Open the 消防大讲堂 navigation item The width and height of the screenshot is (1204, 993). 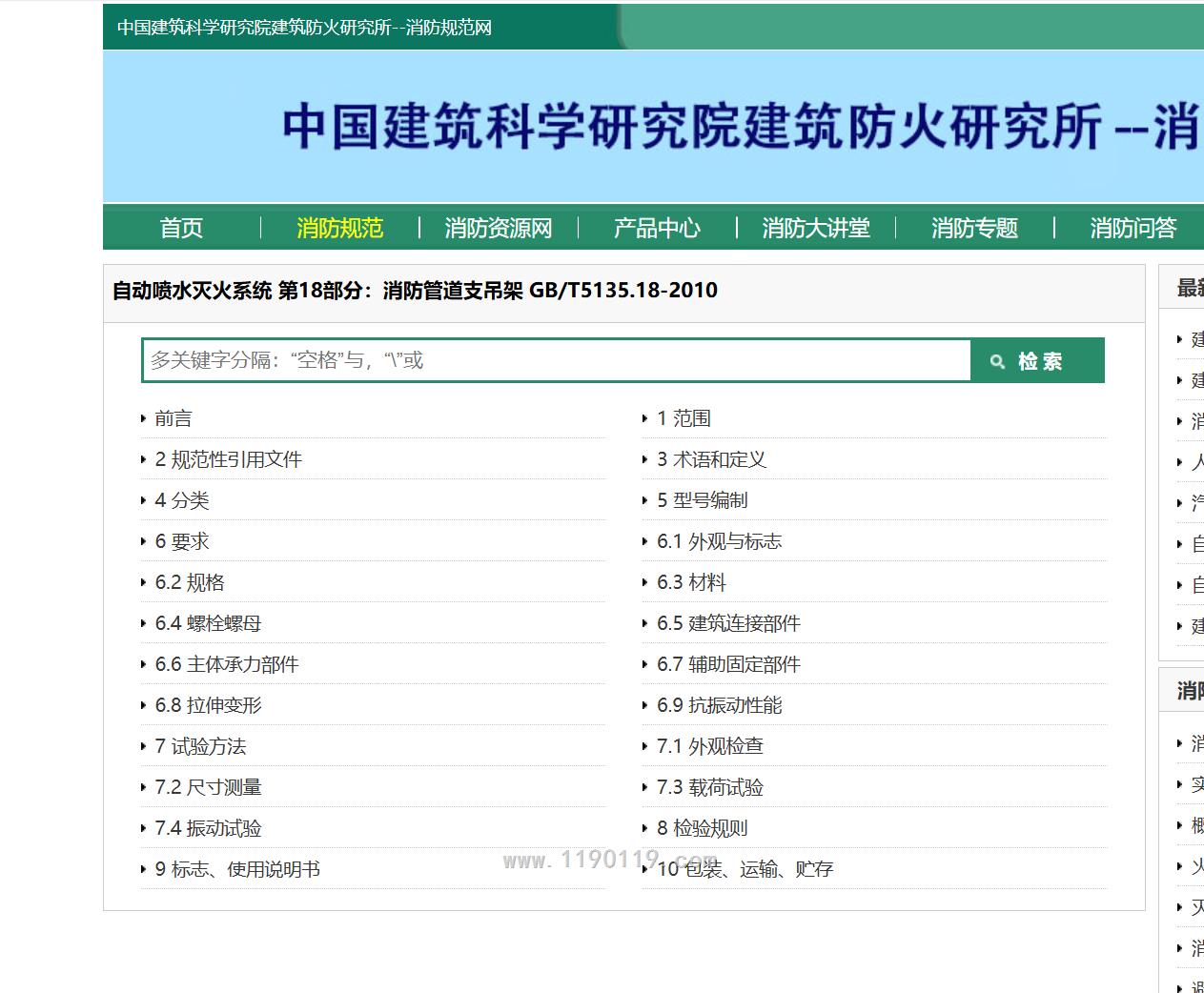[816, 228]
